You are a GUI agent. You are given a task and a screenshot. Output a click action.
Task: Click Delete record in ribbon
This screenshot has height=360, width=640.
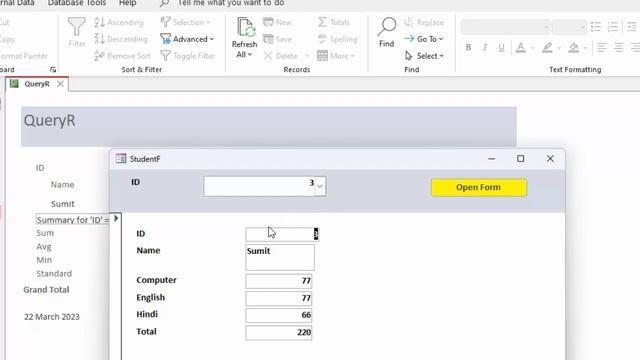point(281,56)
